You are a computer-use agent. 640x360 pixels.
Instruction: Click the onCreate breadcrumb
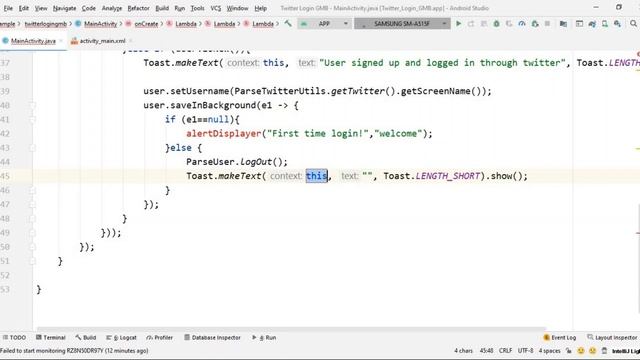coord(142,24)
